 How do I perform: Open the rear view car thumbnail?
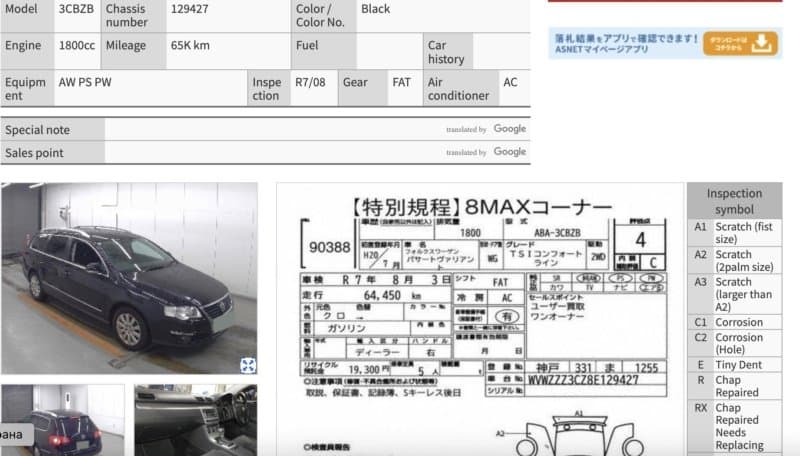[x=63, y=420]
